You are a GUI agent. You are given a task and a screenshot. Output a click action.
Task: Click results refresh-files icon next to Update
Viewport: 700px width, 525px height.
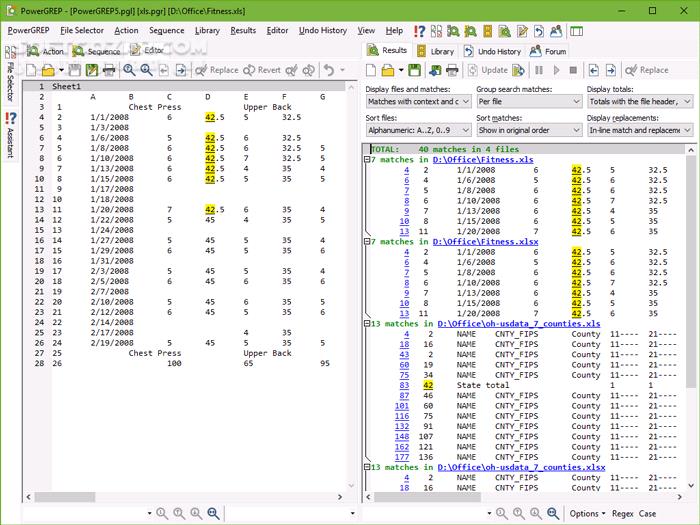click(x=518, y=70)
